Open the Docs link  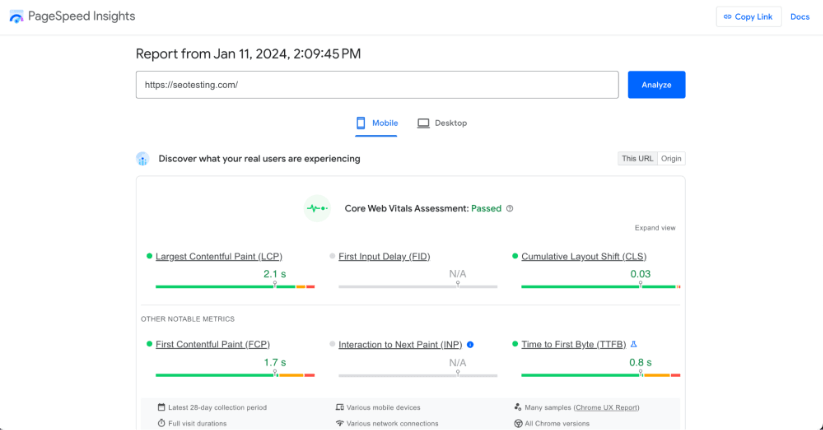click(799, 17)
